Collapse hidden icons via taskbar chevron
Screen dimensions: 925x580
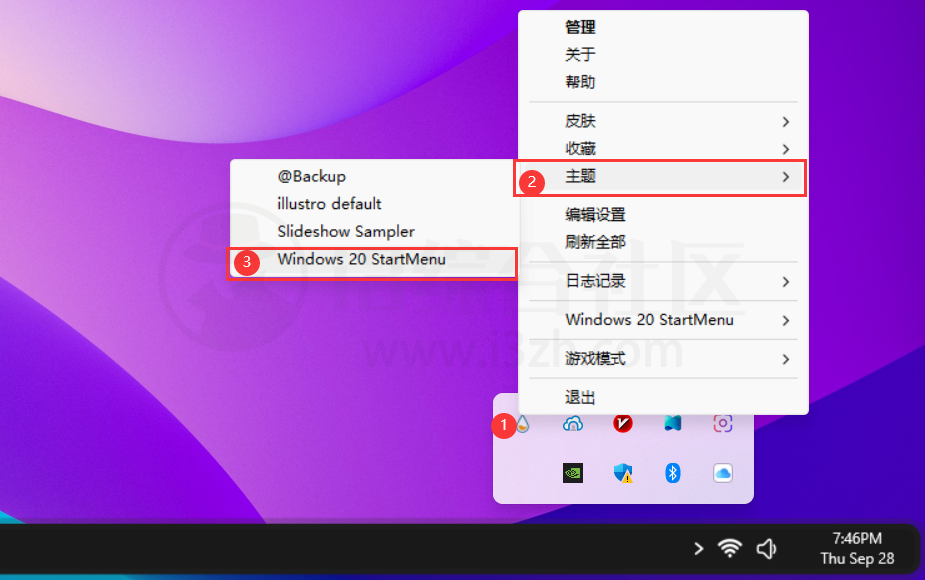[x=698, y=549]
